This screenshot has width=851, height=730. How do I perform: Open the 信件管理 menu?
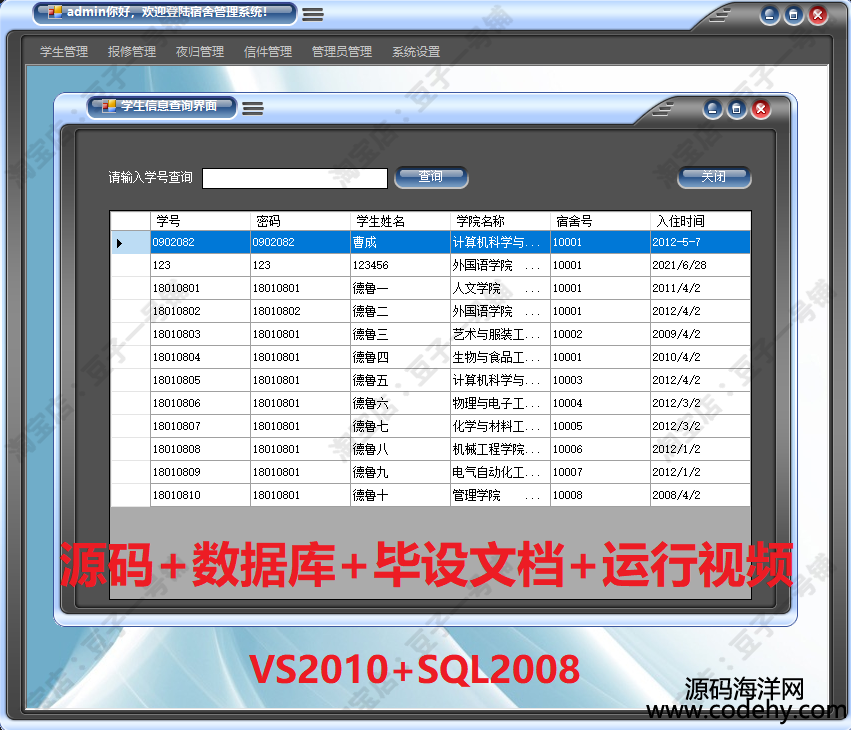268,52
